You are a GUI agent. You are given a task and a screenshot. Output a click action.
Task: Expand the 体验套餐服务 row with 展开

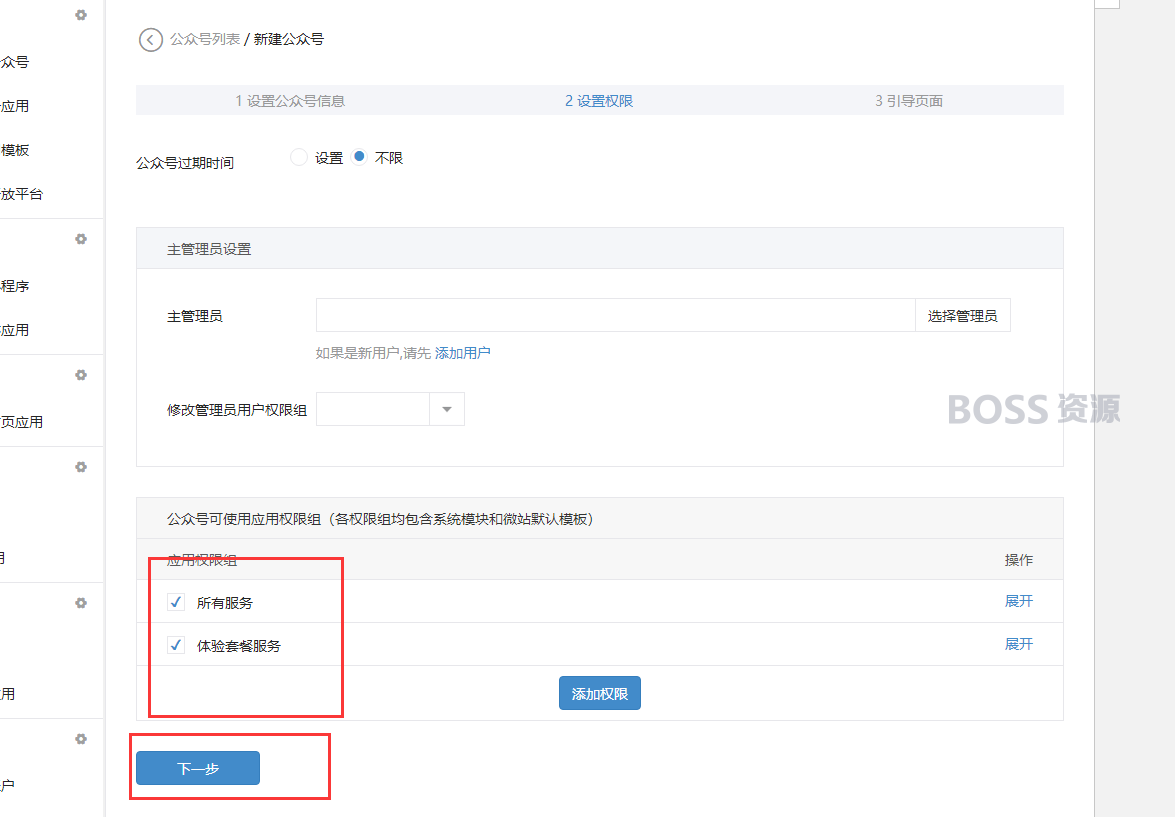(x=1018, y=644)
